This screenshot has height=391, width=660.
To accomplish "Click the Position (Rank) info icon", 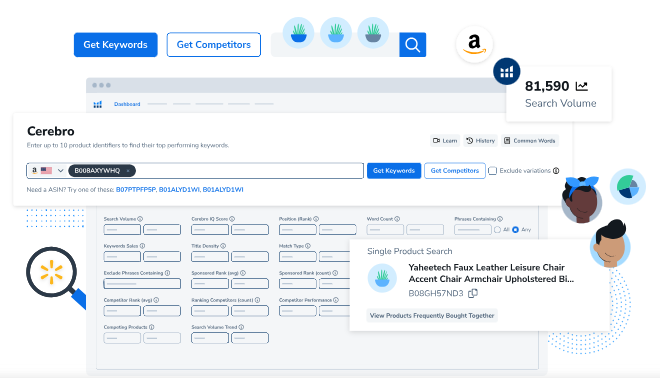I will click(316, 219).
